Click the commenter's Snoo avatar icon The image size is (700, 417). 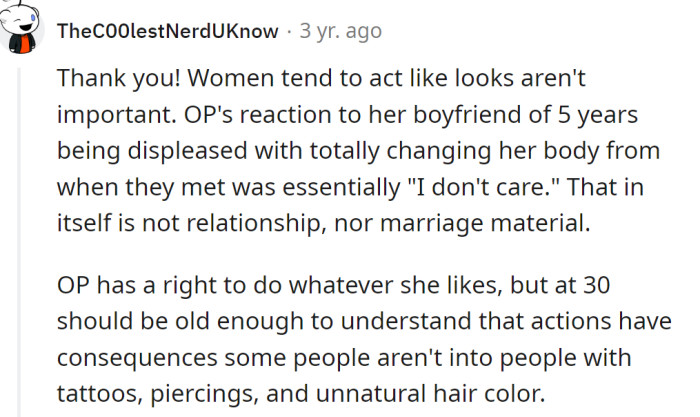(20, 29)
